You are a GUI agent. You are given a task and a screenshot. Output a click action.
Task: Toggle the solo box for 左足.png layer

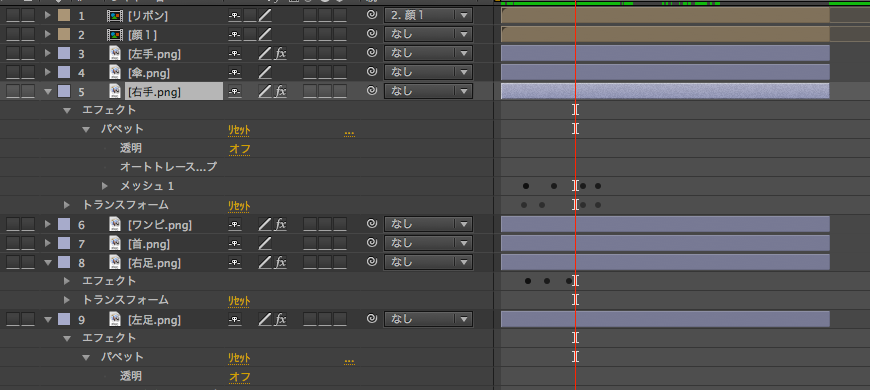click(13, 319)
